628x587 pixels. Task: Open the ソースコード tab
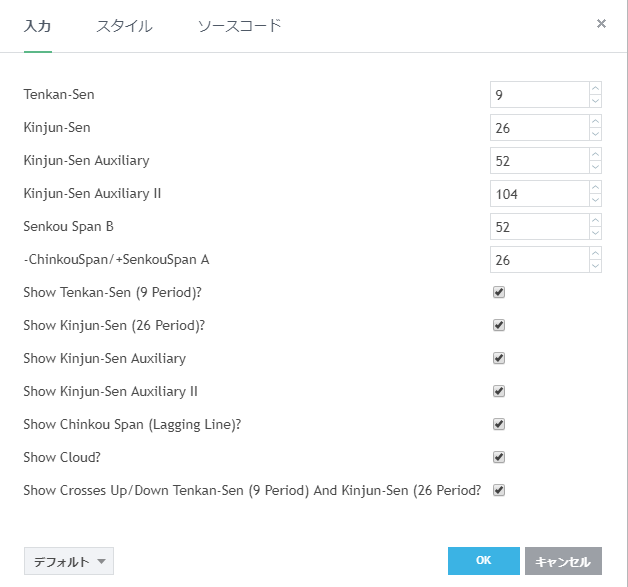239,26
